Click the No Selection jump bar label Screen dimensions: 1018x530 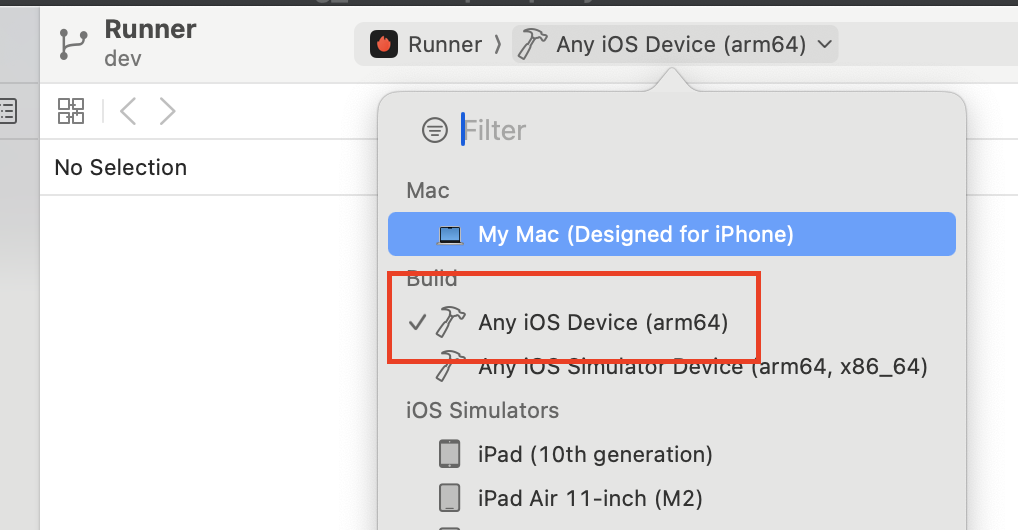point(121,168)
